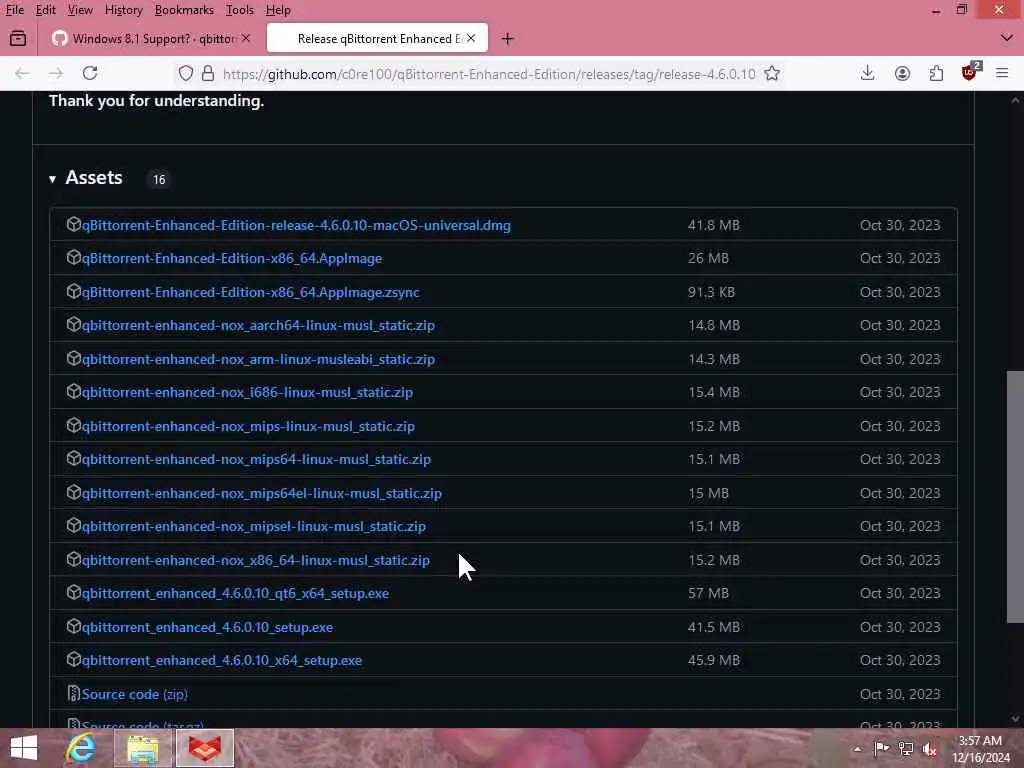
Task: Open the Downloads panel
Action: [x=867, y=73]
